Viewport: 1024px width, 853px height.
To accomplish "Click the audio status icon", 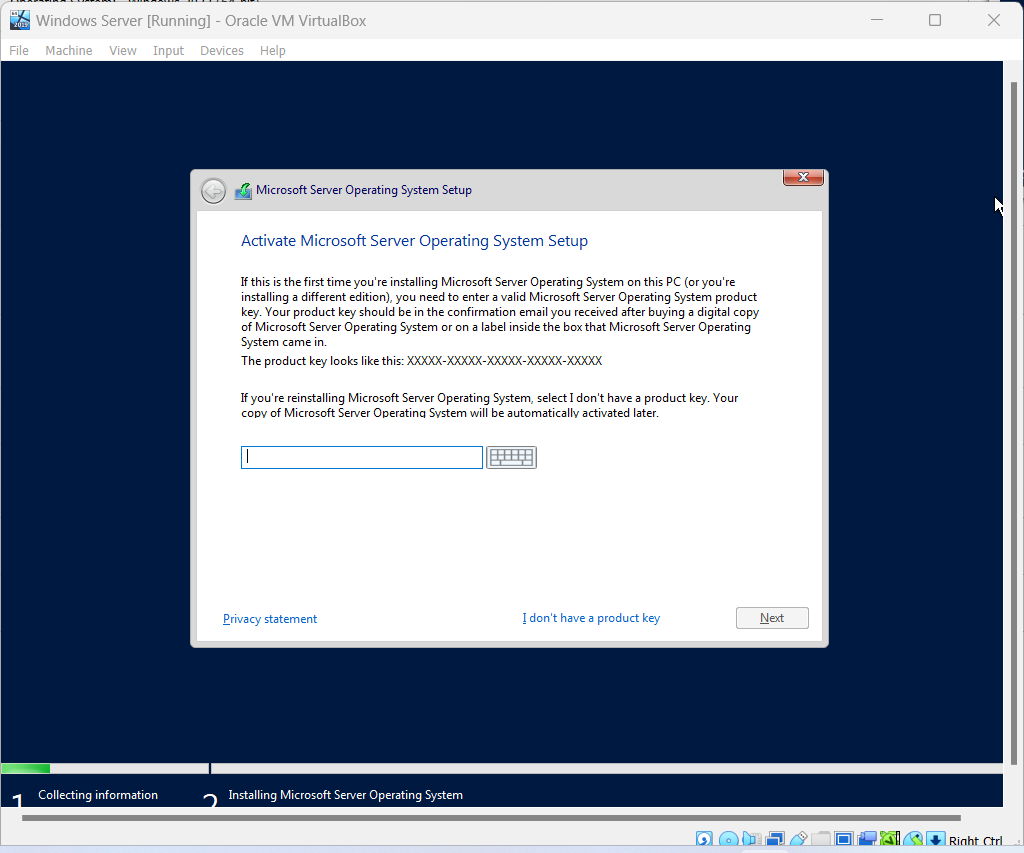I will [752, 839].
